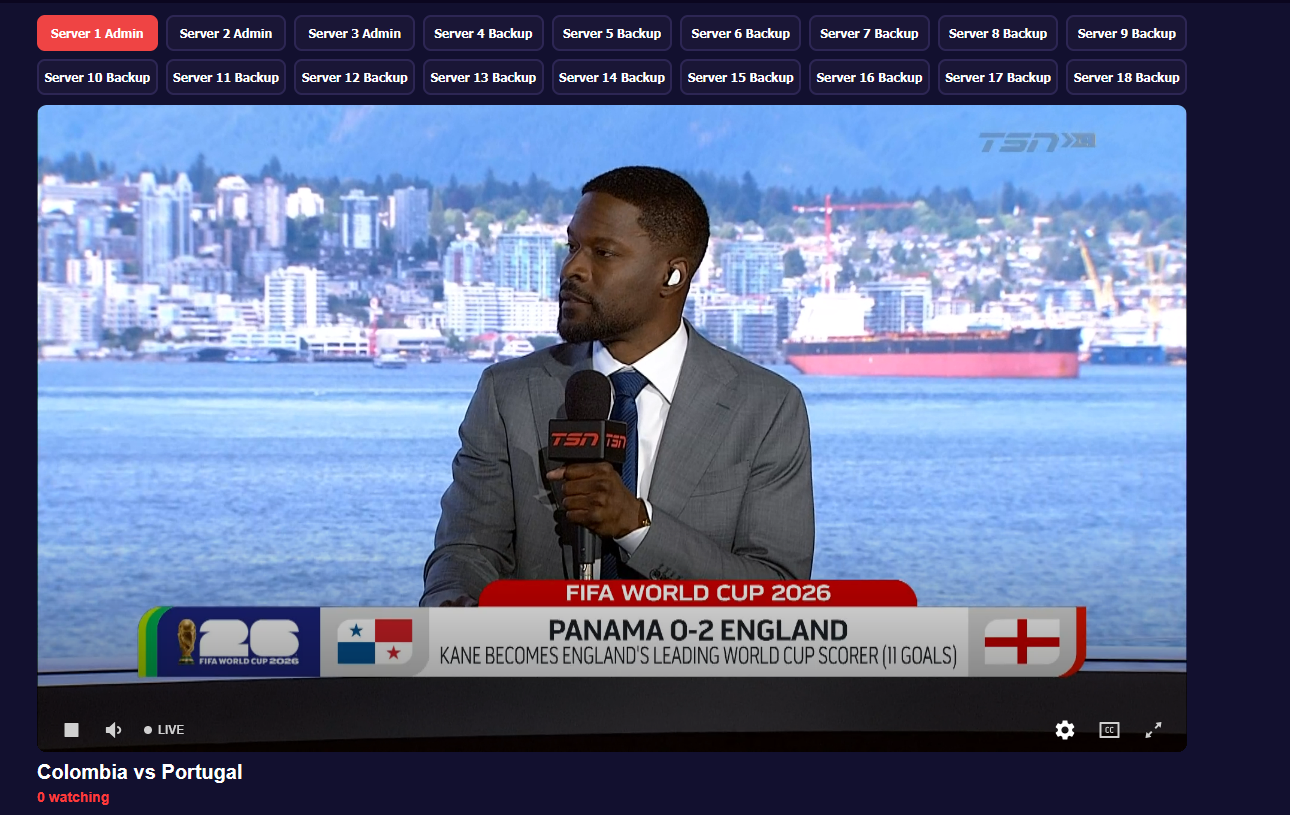Jump to the LIVE indicator
The height and width of the screenshot is (815, 1290).
164,730
